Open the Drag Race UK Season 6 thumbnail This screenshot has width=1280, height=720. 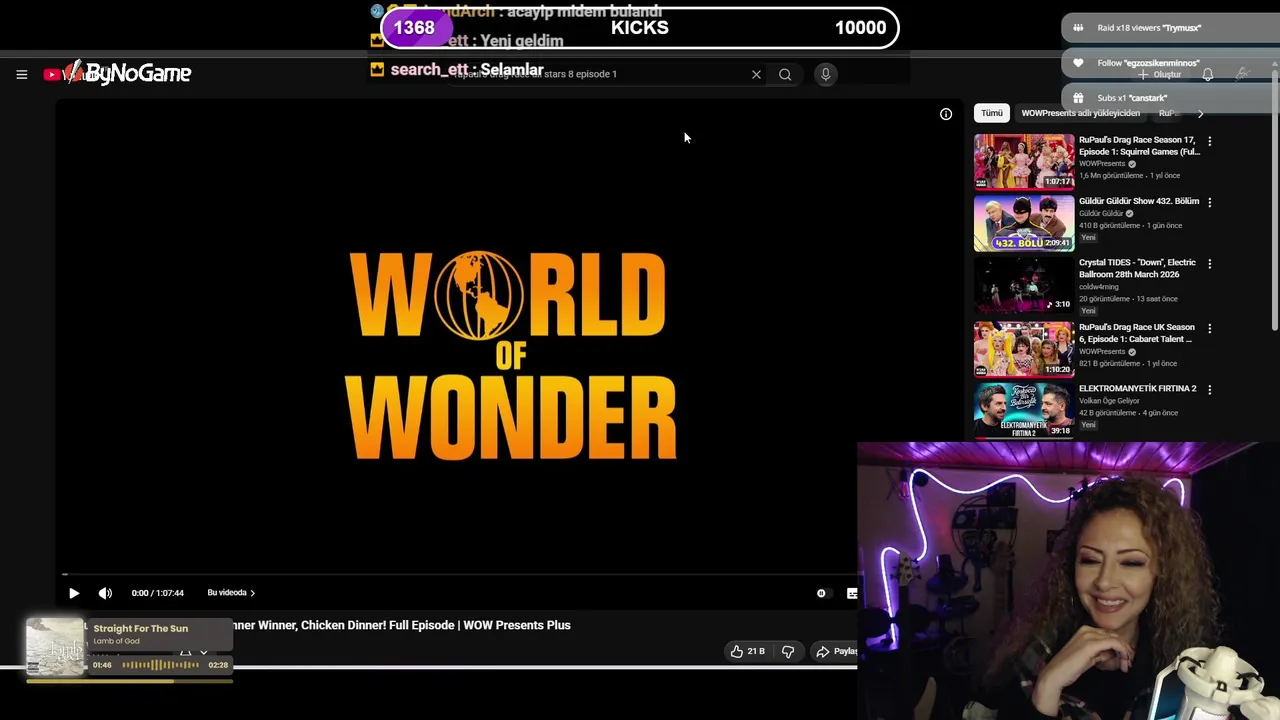coord(1024,348)
